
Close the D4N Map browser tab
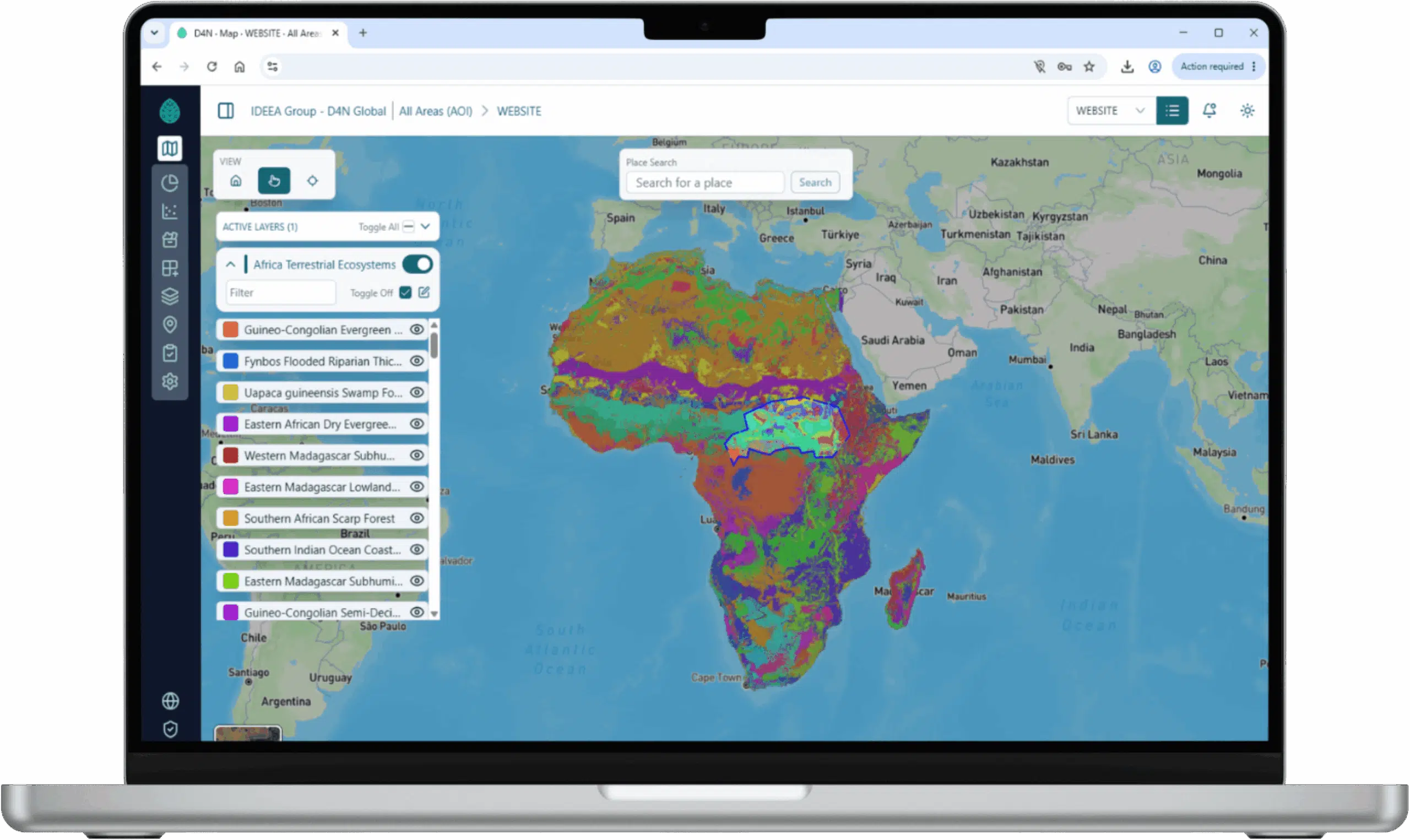335,33
